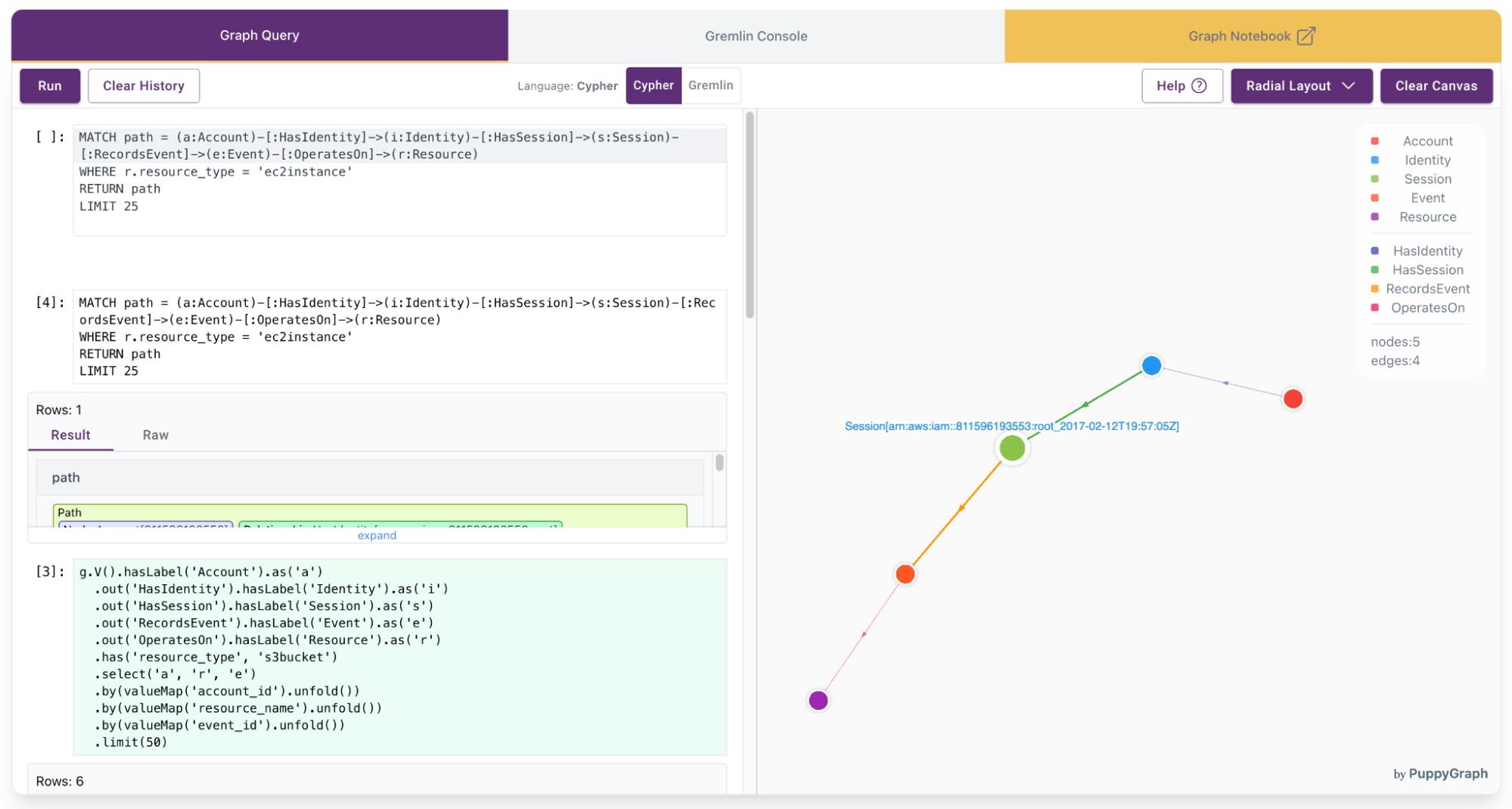The image size is (1512, 809).
Task: Switch to the Gremlin Console tab
Action: click(x=756, y=36)
